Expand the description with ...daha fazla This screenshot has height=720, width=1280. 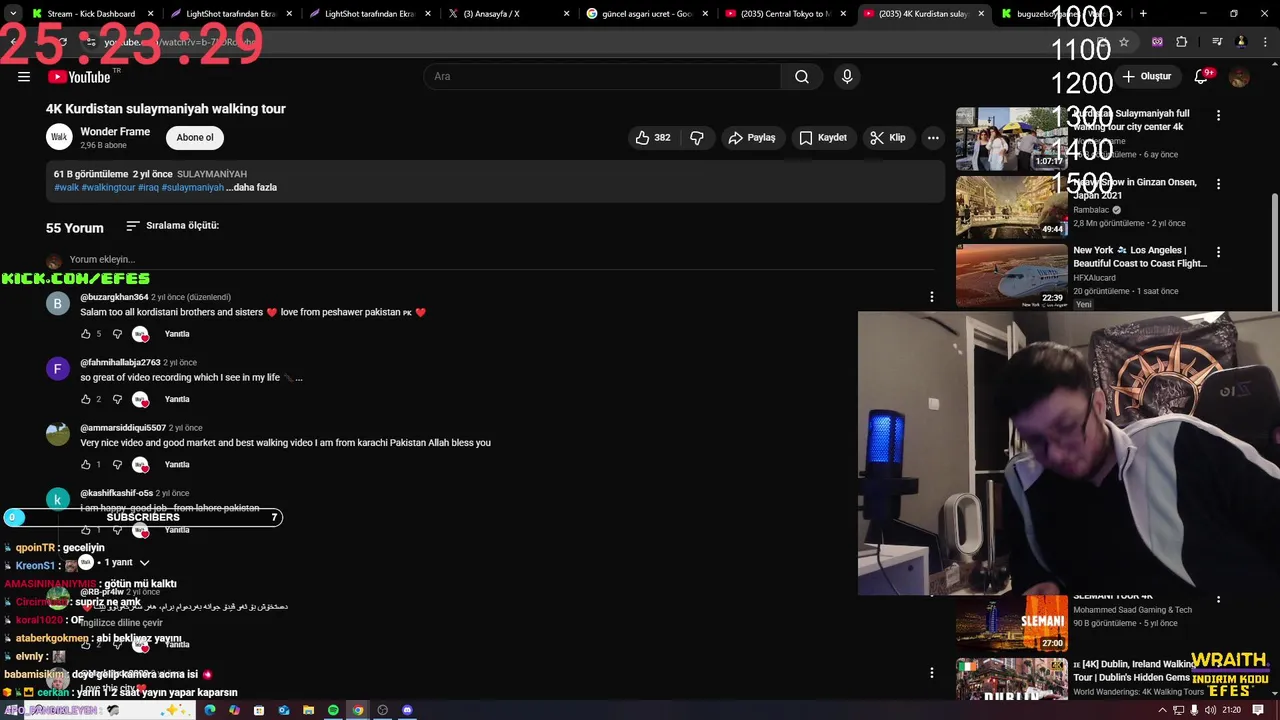[x=251, y=187]
